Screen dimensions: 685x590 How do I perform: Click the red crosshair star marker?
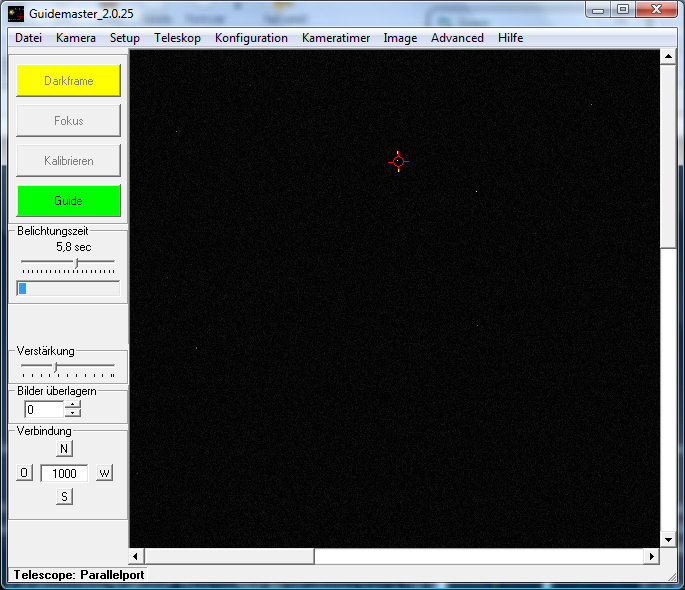398,161
